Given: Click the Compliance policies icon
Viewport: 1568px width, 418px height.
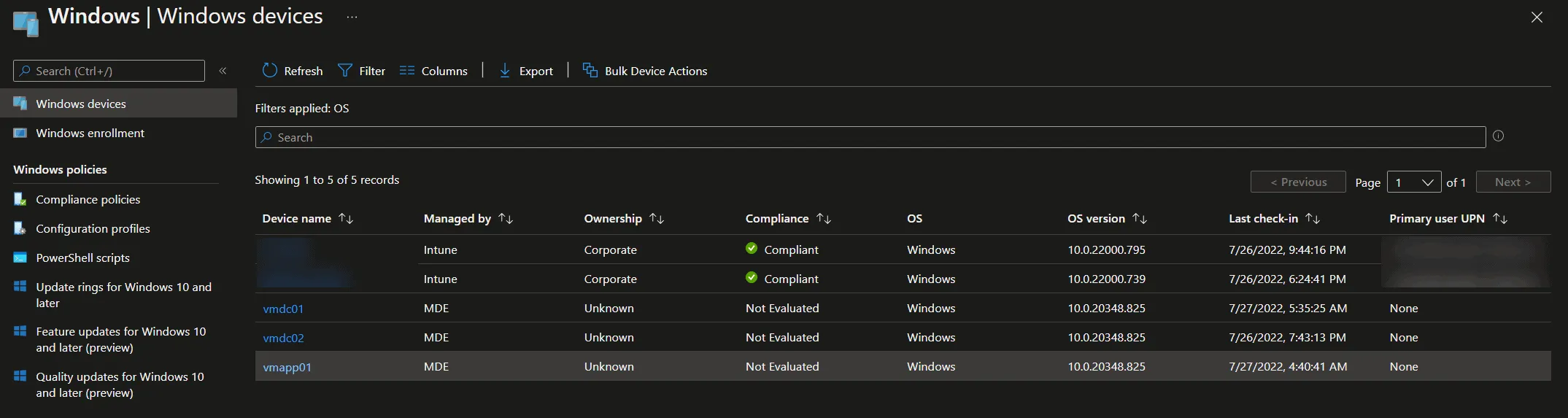Looking at the screenshot, I should coord(20,199).
